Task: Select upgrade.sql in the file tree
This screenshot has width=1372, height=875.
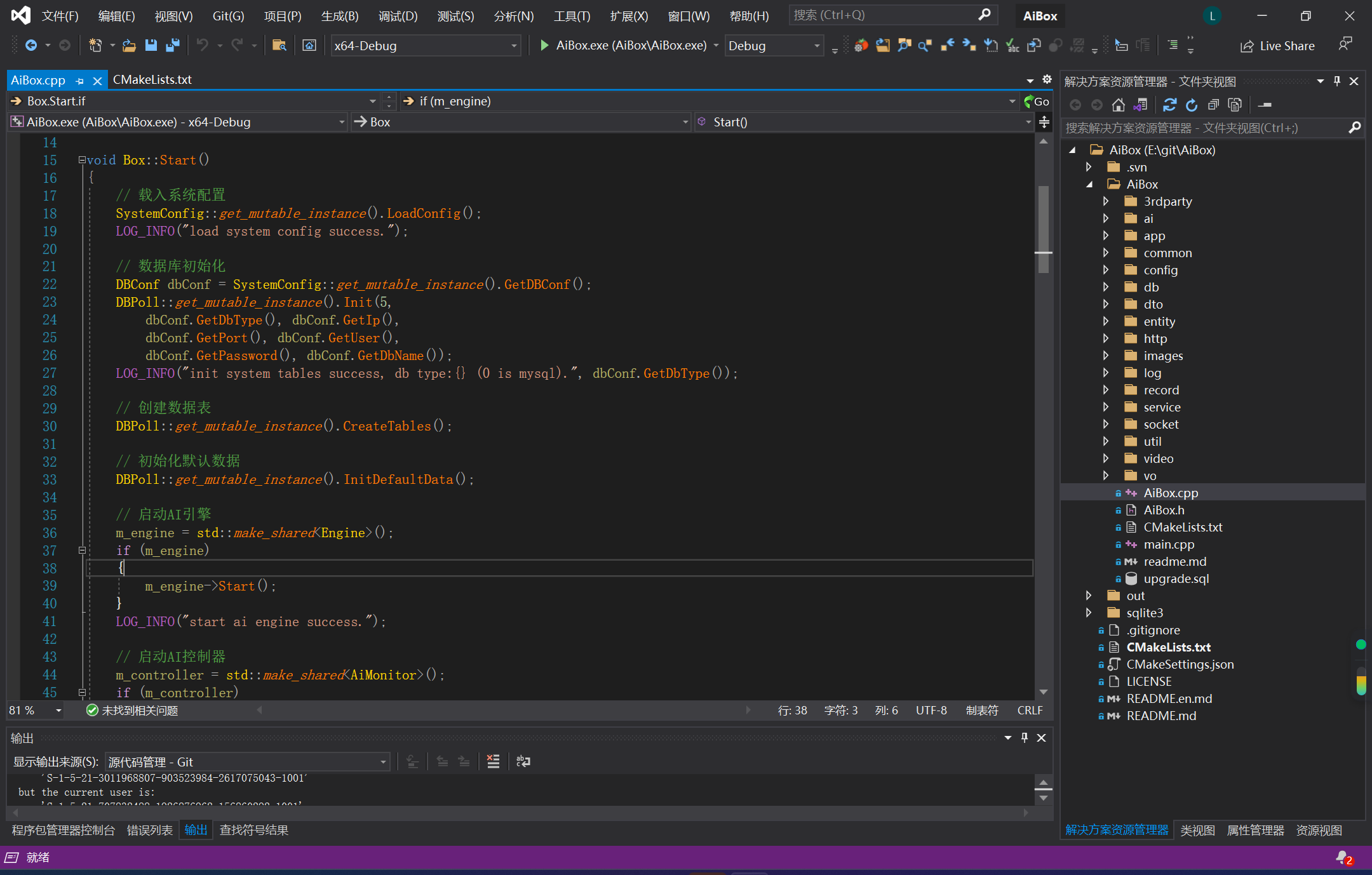Action: 1176,578
